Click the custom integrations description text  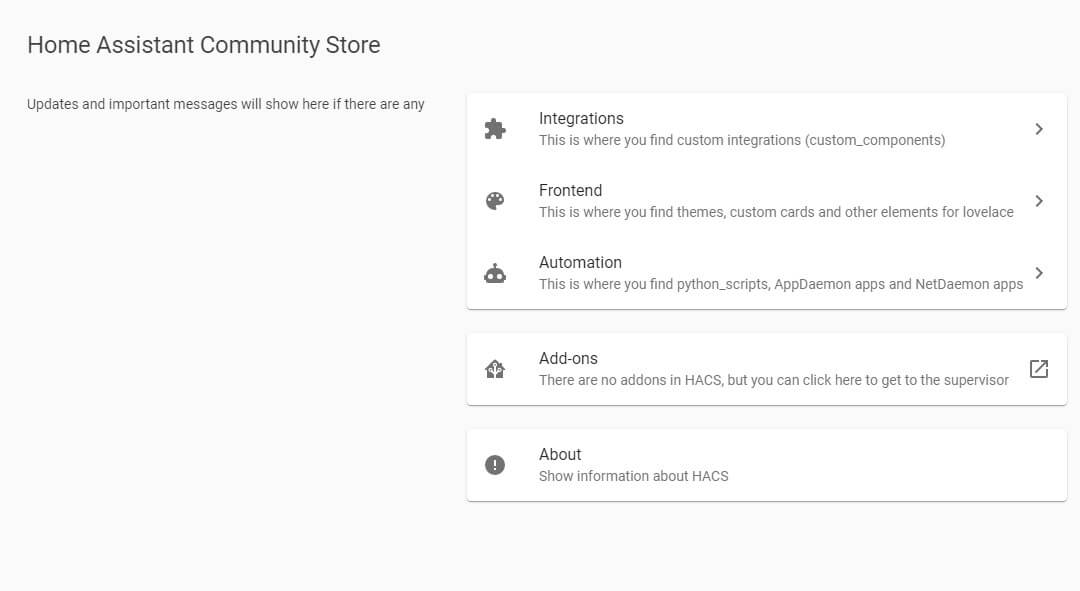pos(741,140)
